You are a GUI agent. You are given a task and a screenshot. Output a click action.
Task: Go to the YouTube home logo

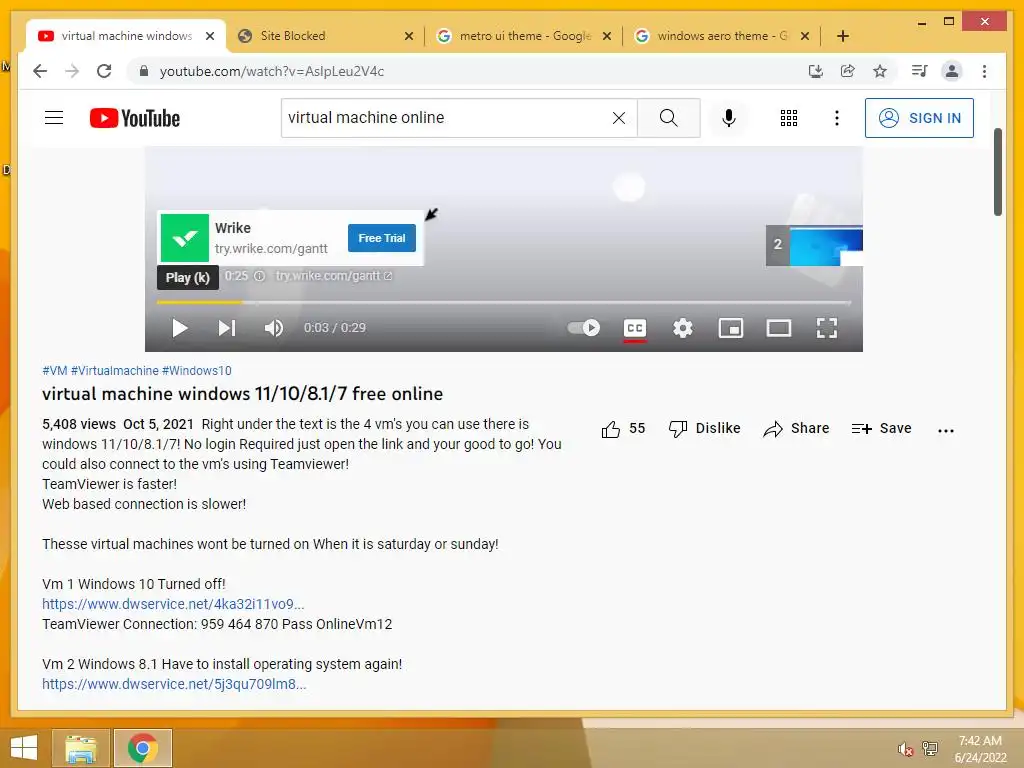click(135, 118)
